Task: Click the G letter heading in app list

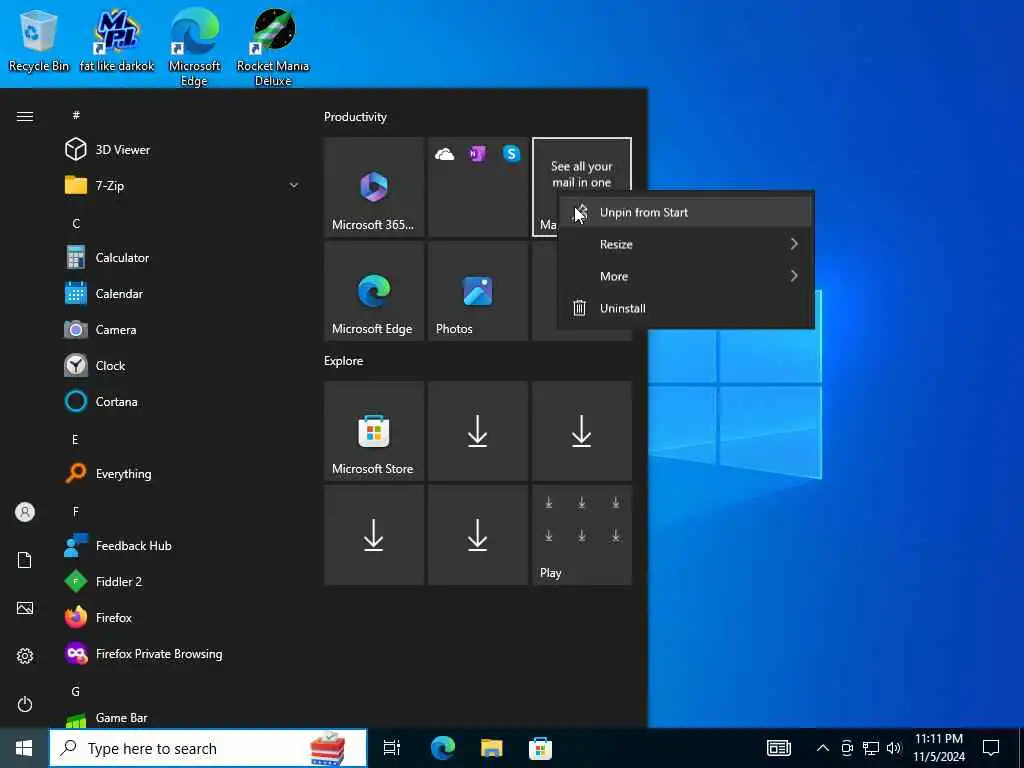Action: pos(76,692)
